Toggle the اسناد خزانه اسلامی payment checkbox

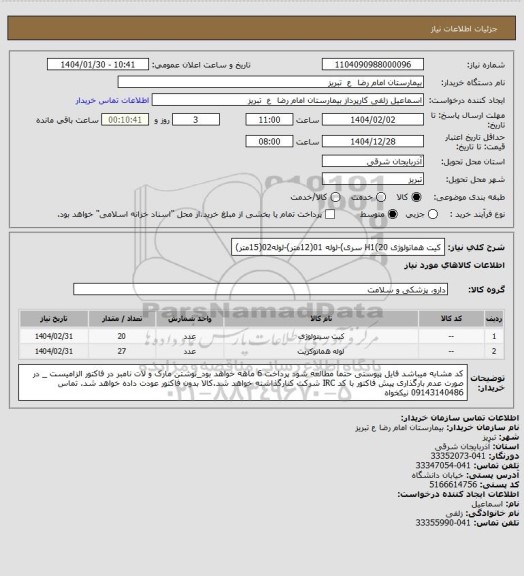pos(330,214)
